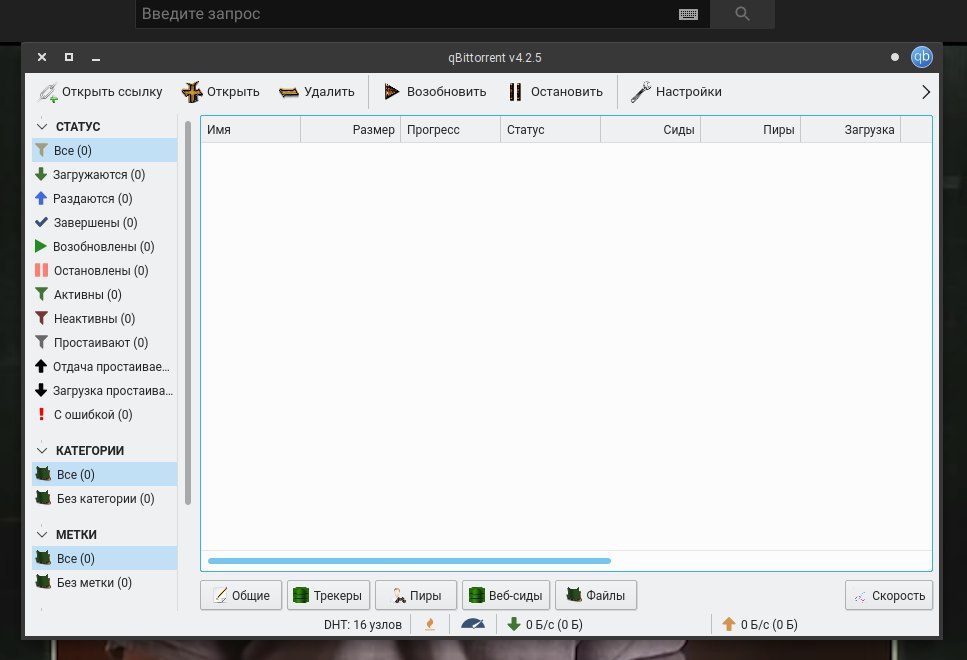This screenshot has height=660, width=967.
Task: Sort by the Статус column header
Action: 550,130
